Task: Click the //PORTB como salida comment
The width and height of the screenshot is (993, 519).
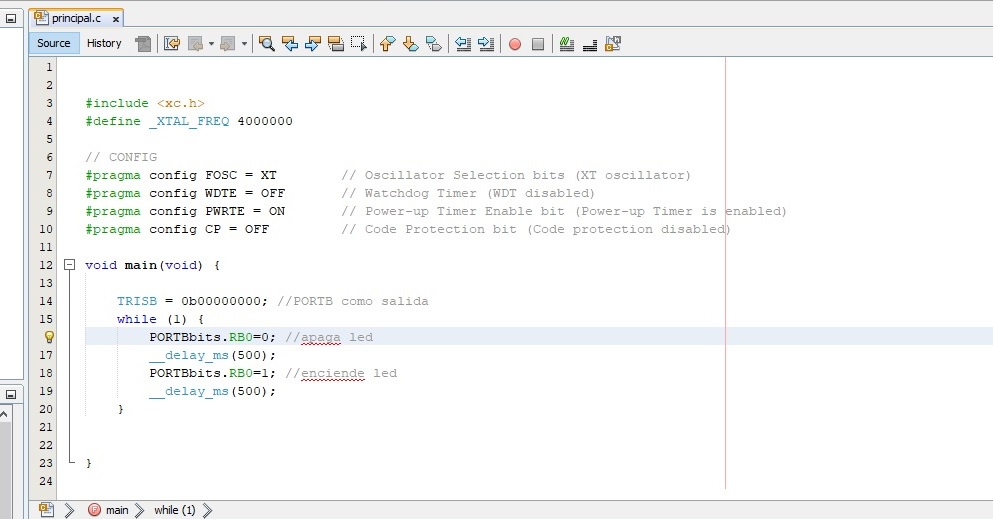Action: 353,301
